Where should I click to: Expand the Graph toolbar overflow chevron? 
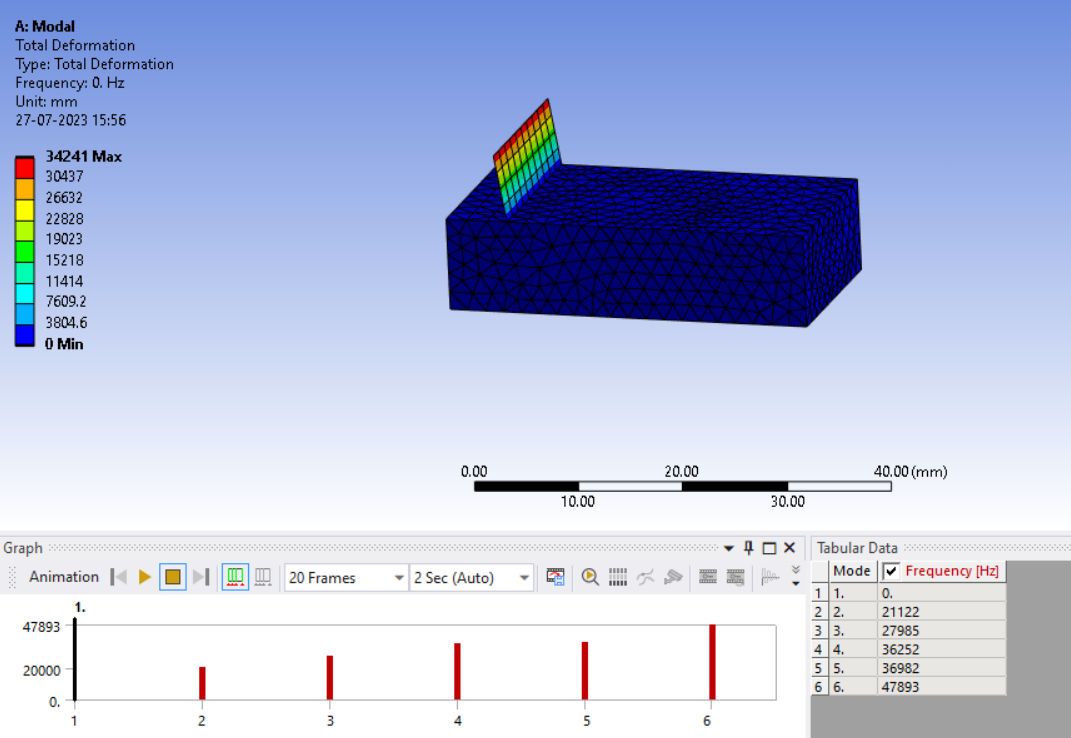coord(796,576)
